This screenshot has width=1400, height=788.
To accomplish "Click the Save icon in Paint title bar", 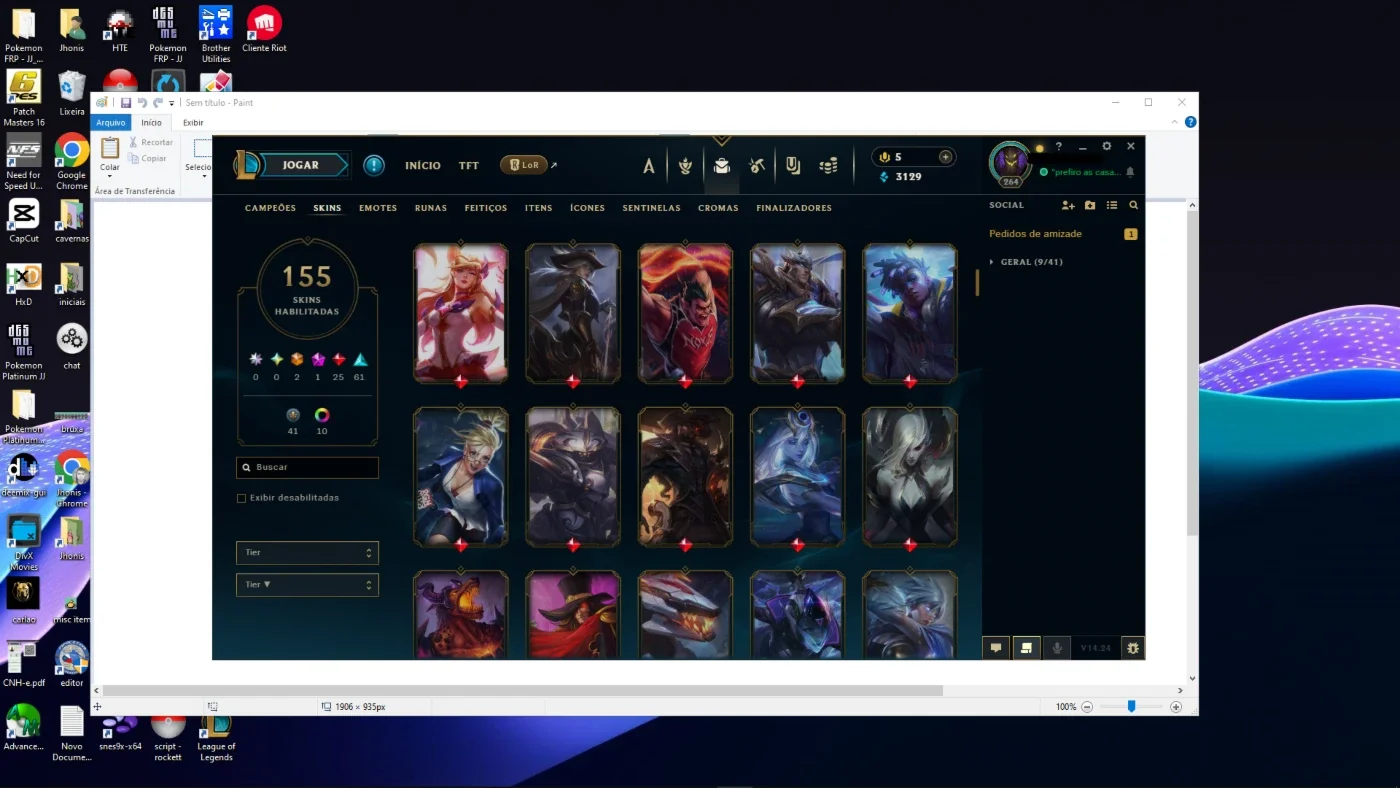I will point(126,103).
